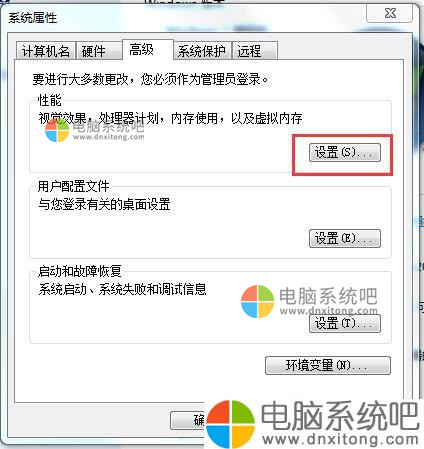Click the 系统属性 title bar text
Screen dimensions: 424x449
(33, 18)
